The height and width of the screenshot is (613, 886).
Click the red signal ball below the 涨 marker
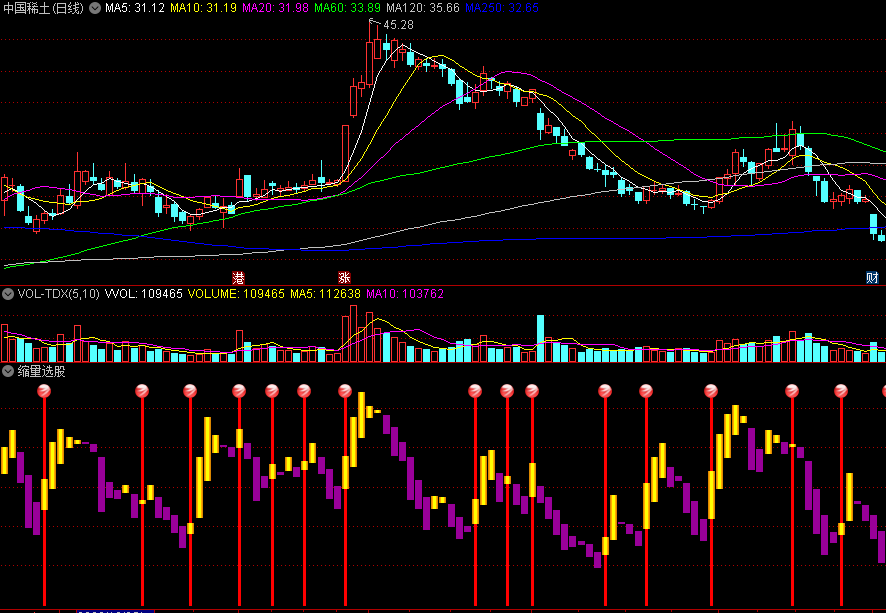coord(345,391)
